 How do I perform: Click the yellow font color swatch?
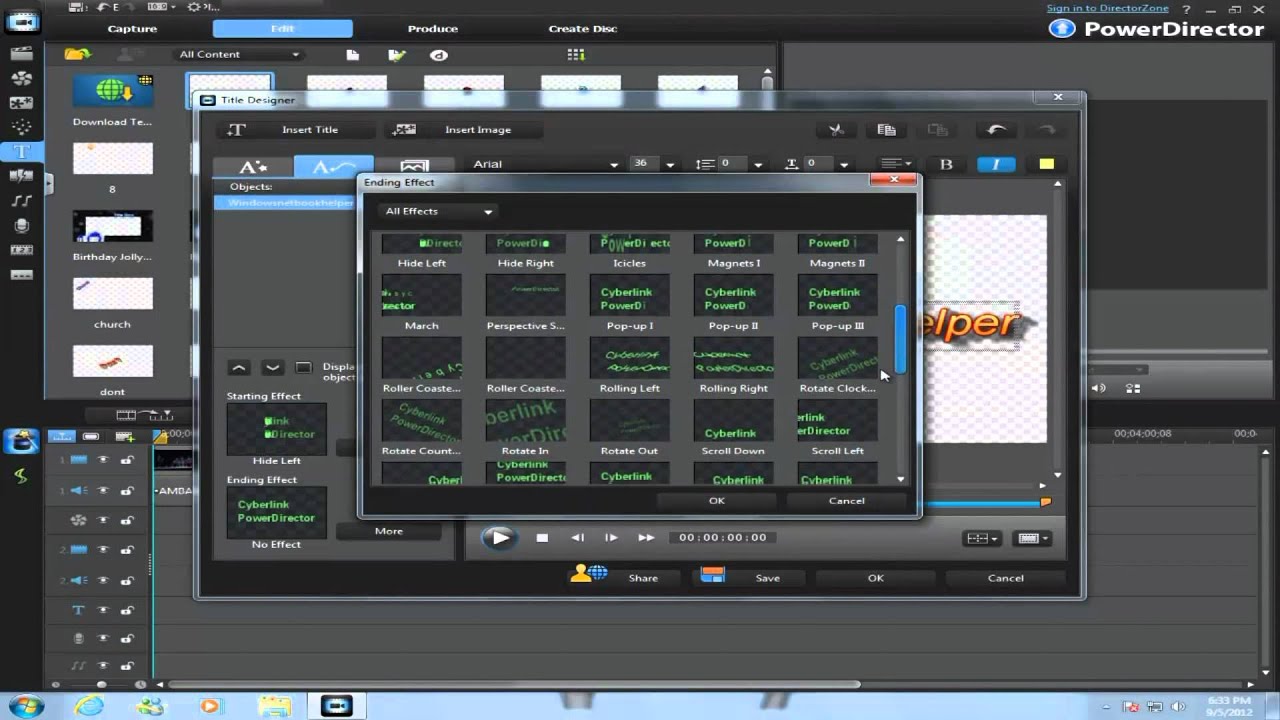pos(1046,164)
